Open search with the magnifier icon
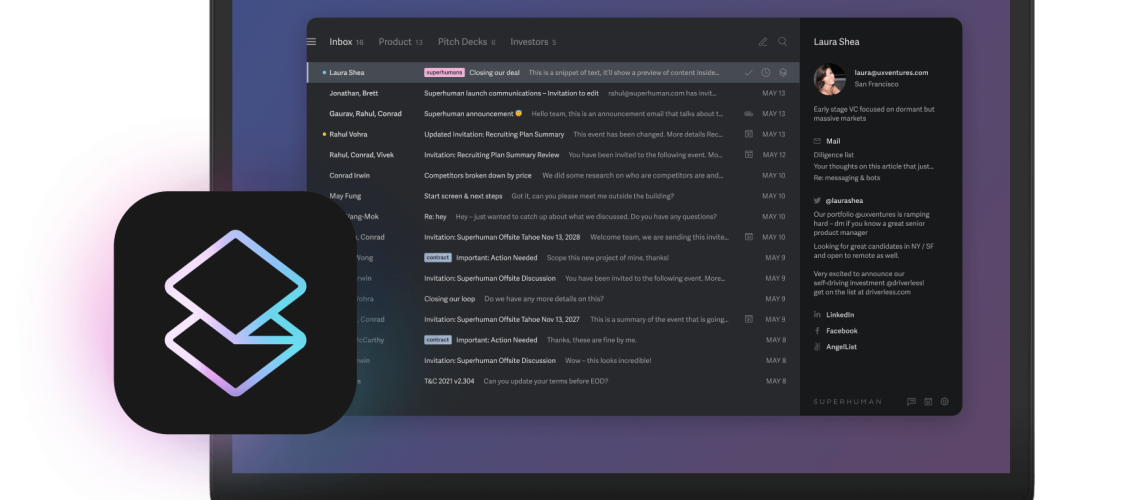The height and width of the screenshot is (500, 1140). point(782,41)
